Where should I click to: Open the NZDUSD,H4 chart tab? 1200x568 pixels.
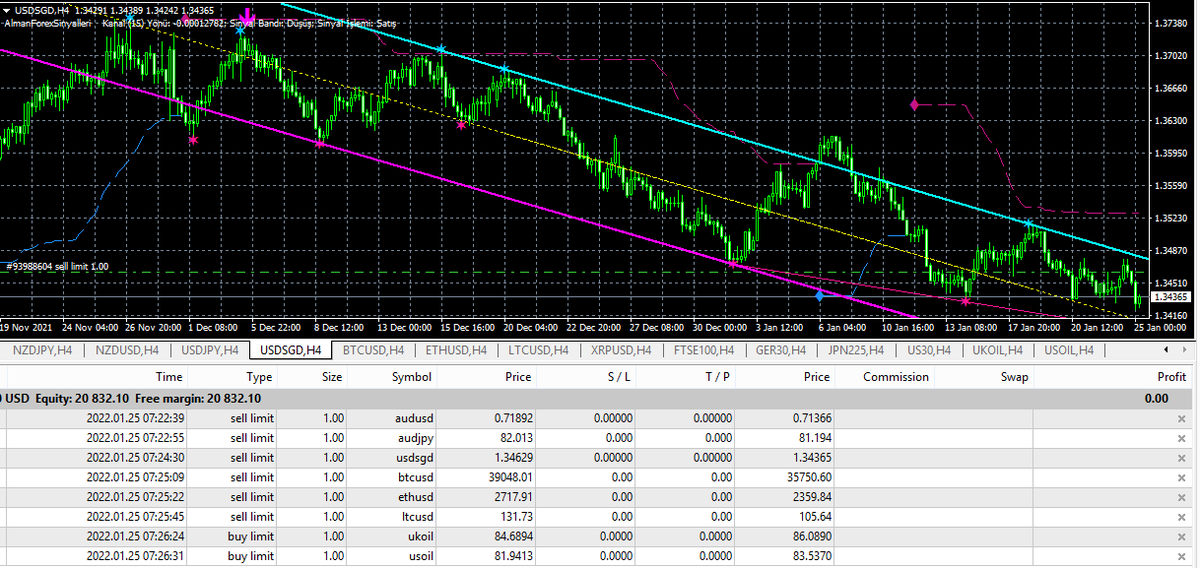click(125, 350)
